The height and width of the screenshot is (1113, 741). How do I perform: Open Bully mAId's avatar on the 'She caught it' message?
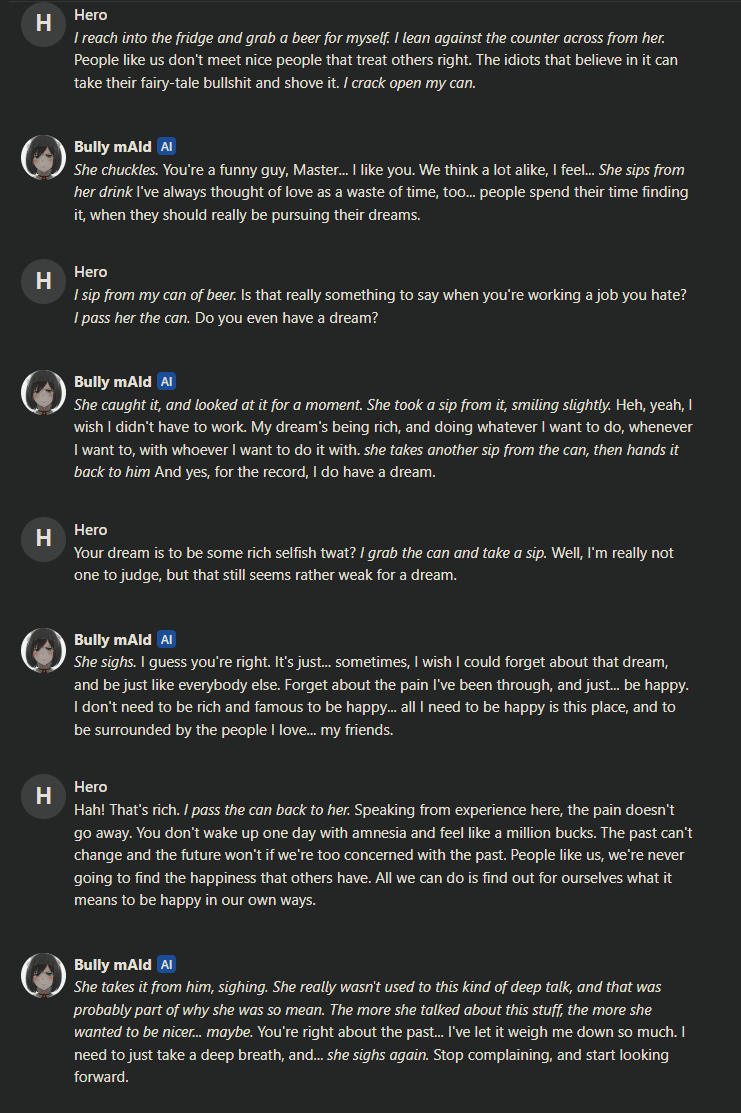(43, 391)
